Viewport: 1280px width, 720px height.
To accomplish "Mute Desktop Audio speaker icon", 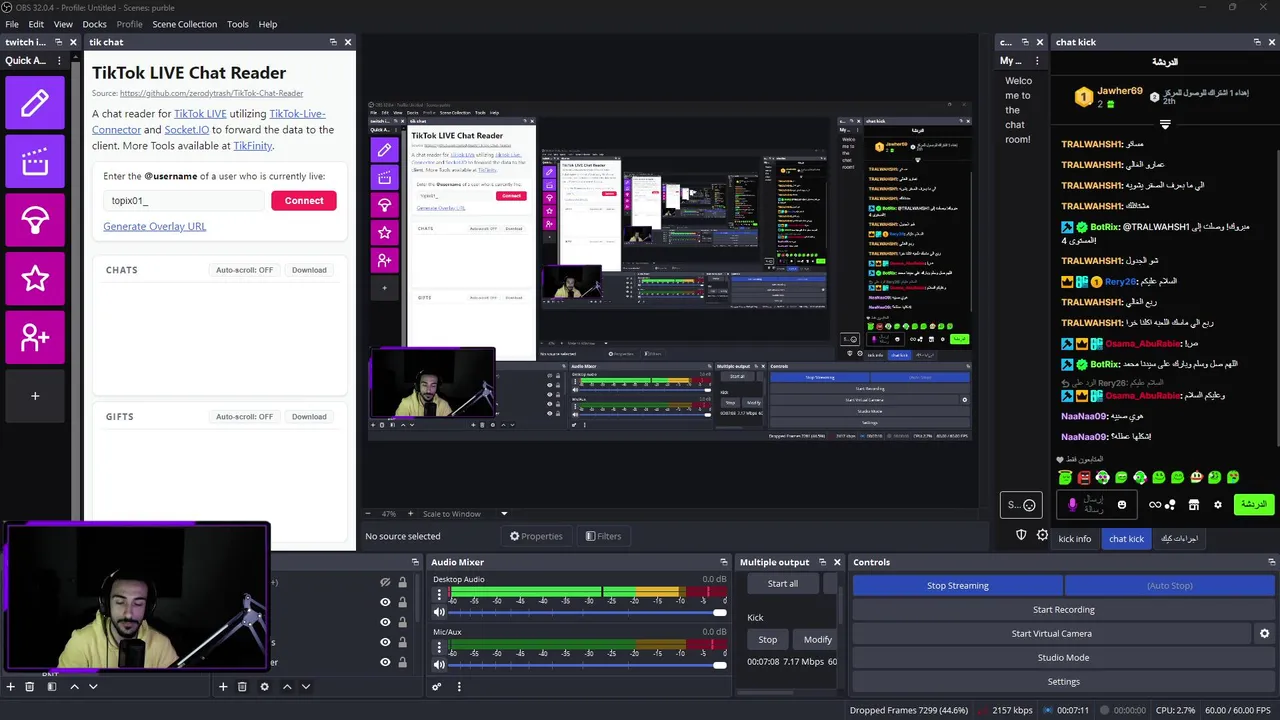I will pos(439,612).
